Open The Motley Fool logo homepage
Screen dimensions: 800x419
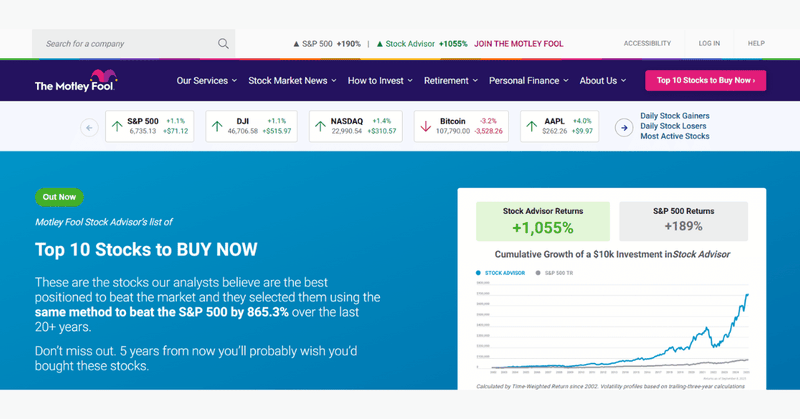76,81
